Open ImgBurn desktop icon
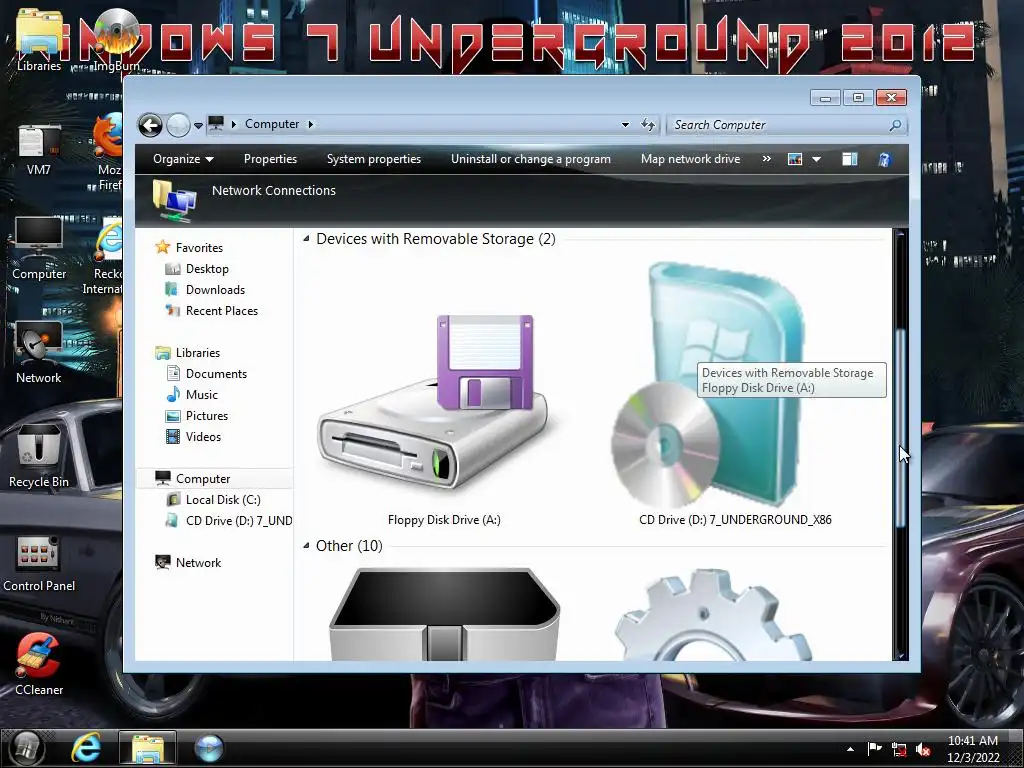The width and height of the screenshot is (1024, 768). click(x=116, y=40)
